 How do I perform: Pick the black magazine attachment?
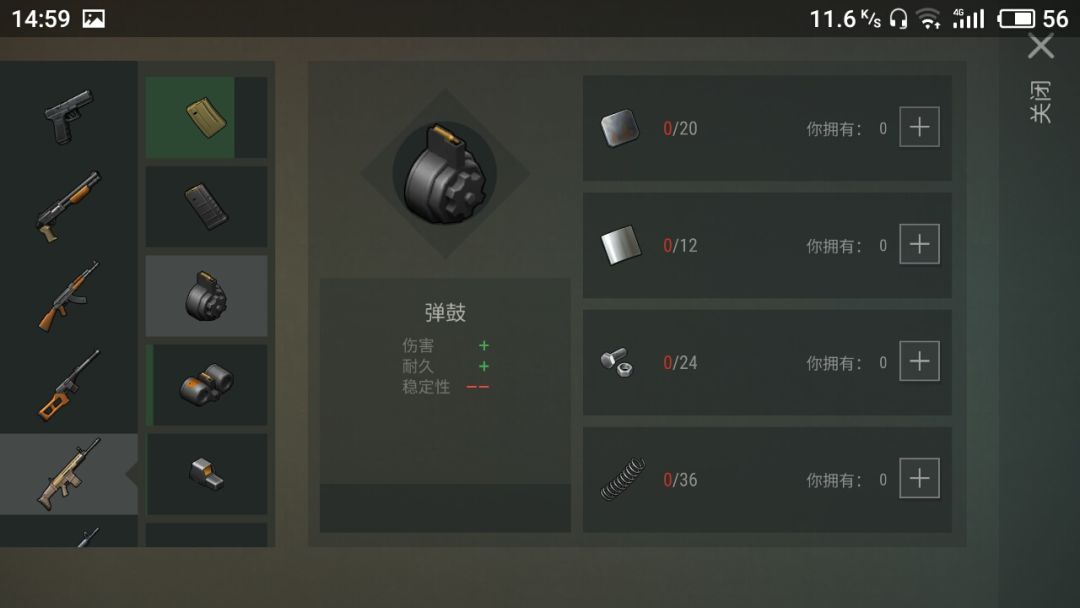[206, 207]
